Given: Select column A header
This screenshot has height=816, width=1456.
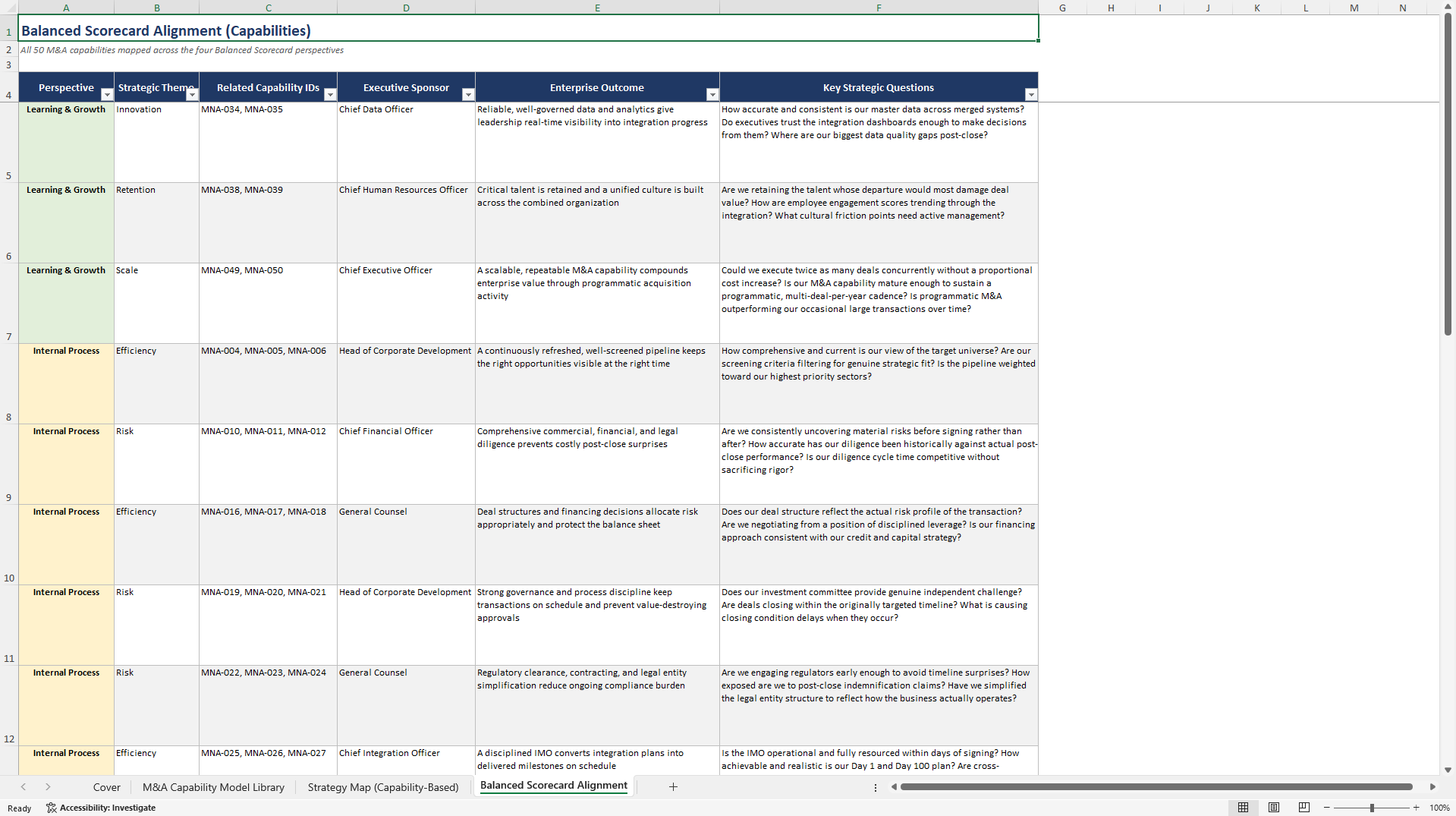Looking at the screenshot, I should pyautogui.click(x=66, y=8).
